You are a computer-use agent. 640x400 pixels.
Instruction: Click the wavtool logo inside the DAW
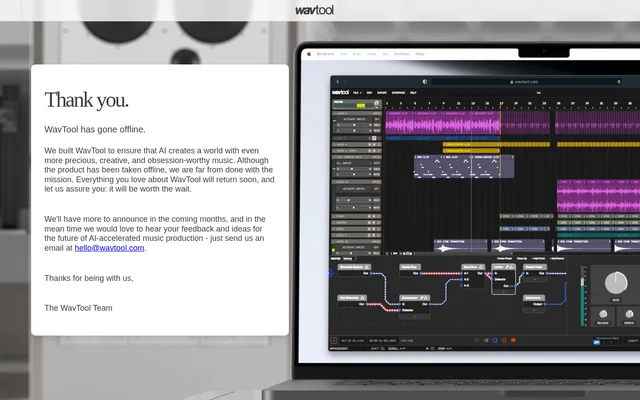(x=340, y=92)
